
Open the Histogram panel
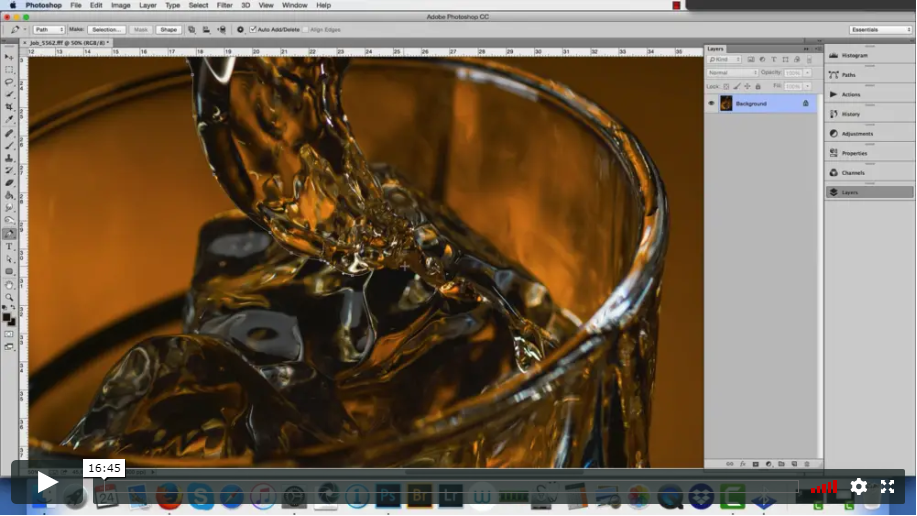[870, 55]
